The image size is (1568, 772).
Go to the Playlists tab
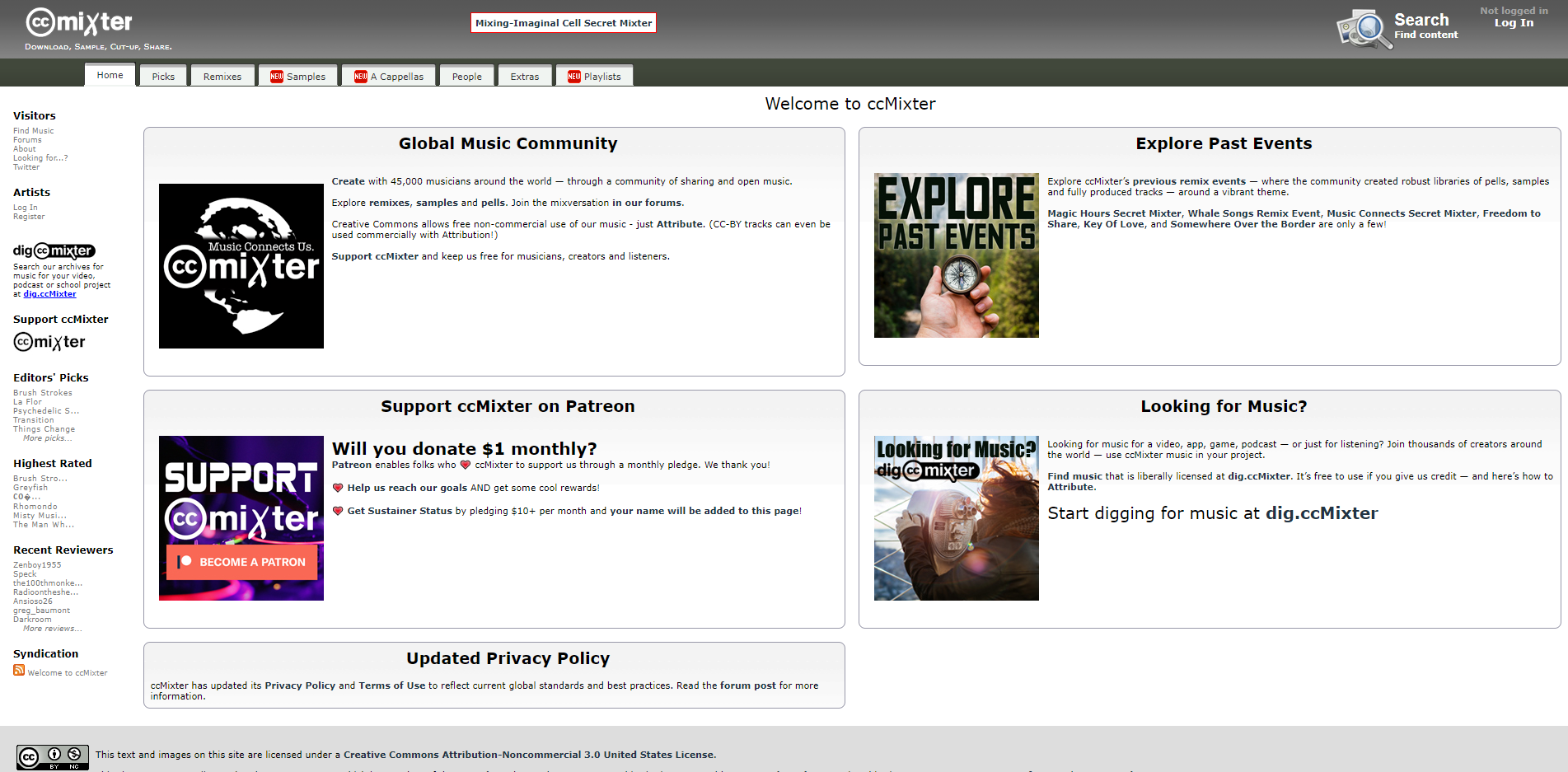tap(594, 77)
